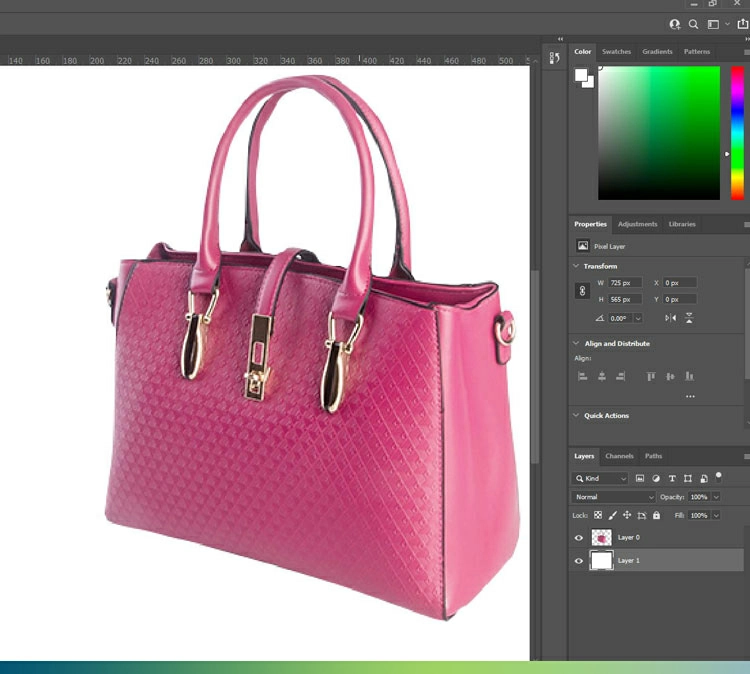Click the align left edges icon

[x=582, y=376]
